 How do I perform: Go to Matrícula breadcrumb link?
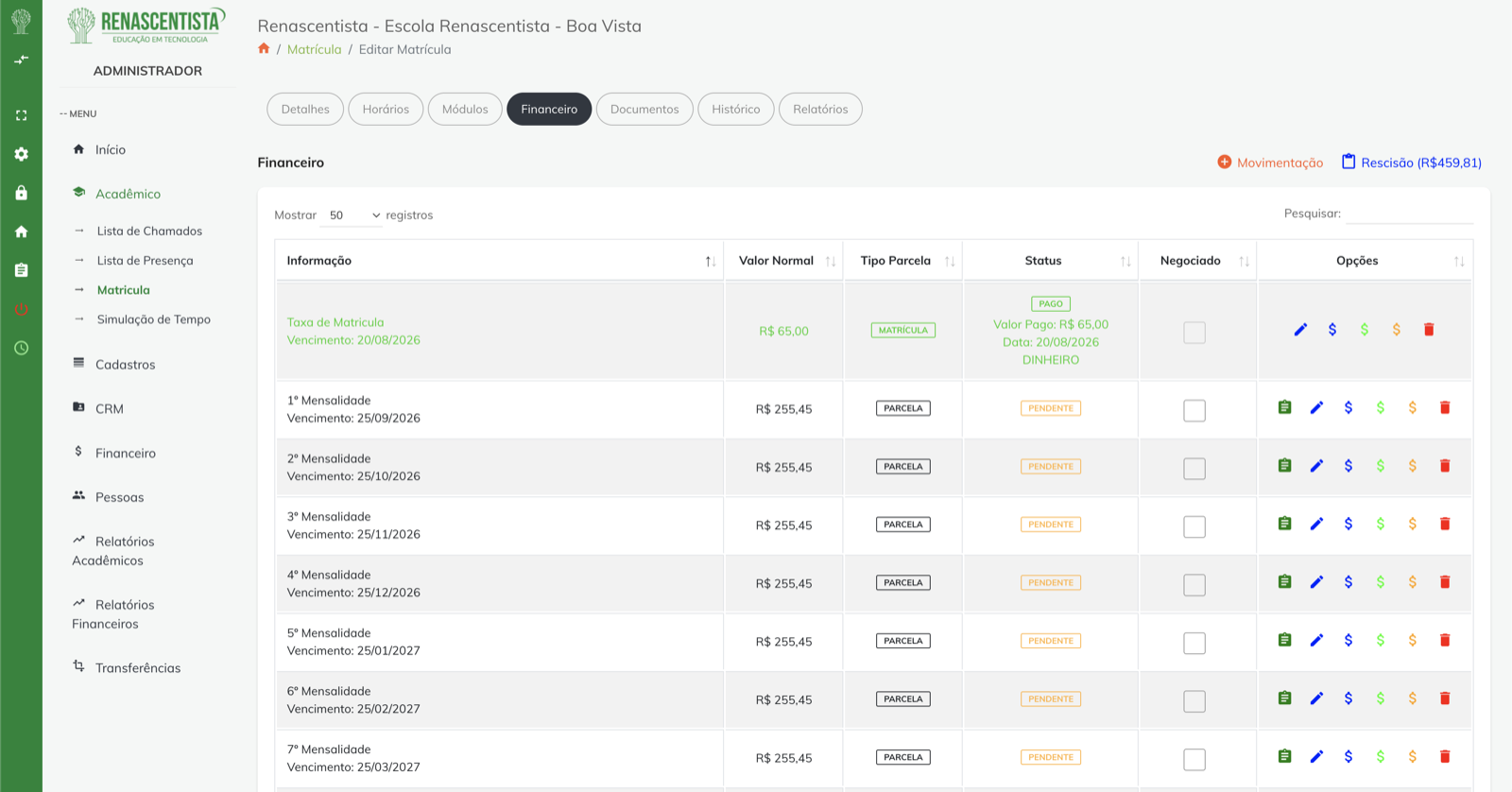[315, 49]
